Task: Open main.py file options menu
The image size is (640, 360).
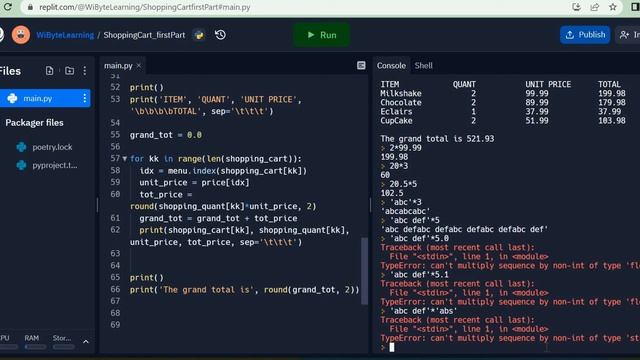Action: point(84,98)
